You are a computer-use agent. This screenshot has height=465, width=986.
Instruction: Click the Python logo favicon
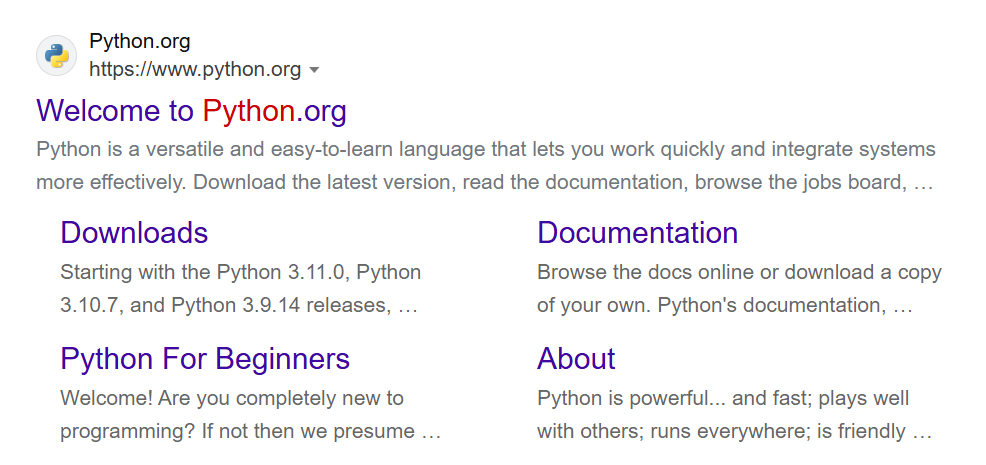(57, 55)
